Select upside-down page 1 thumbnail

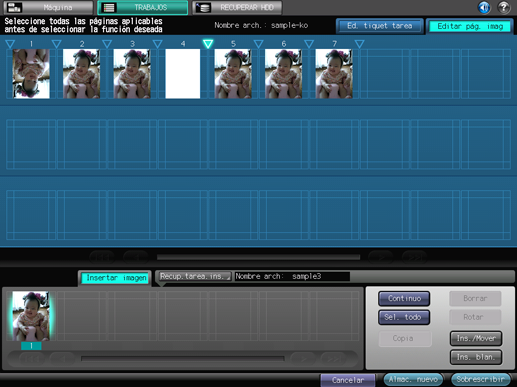point(31,74)
